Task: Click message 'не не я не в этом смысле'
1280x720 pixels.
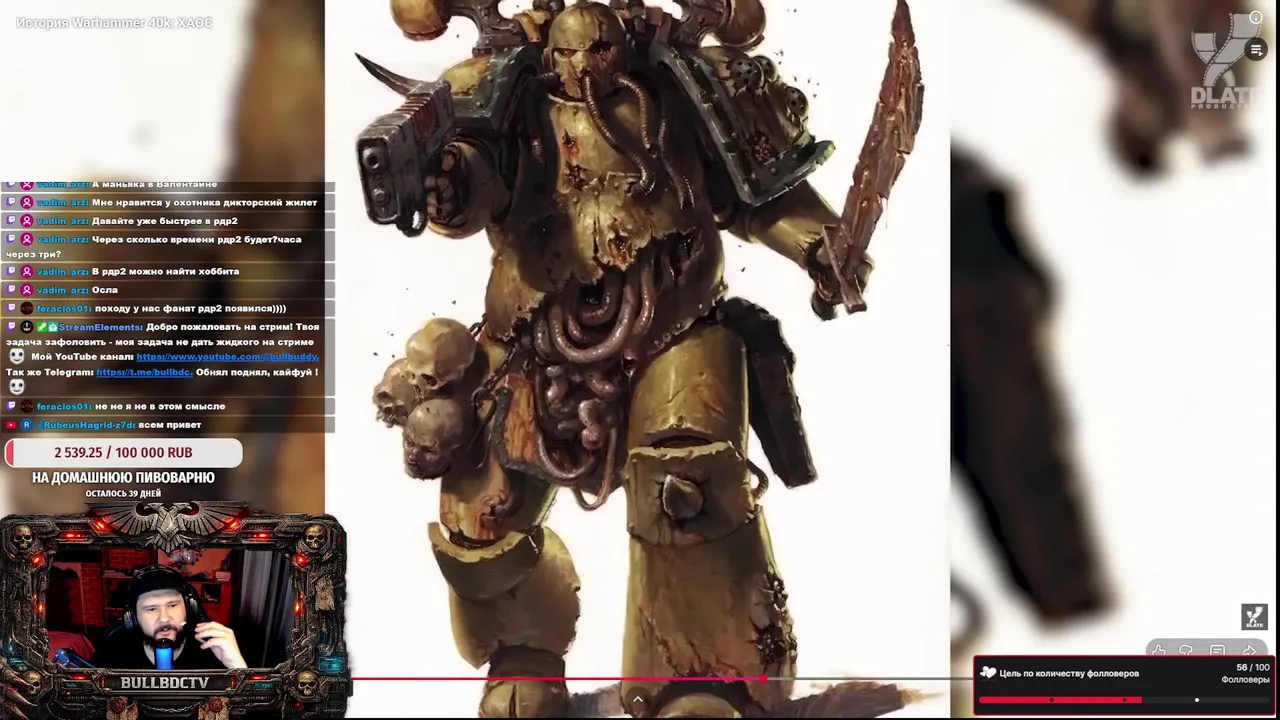Action: point(160,407)
